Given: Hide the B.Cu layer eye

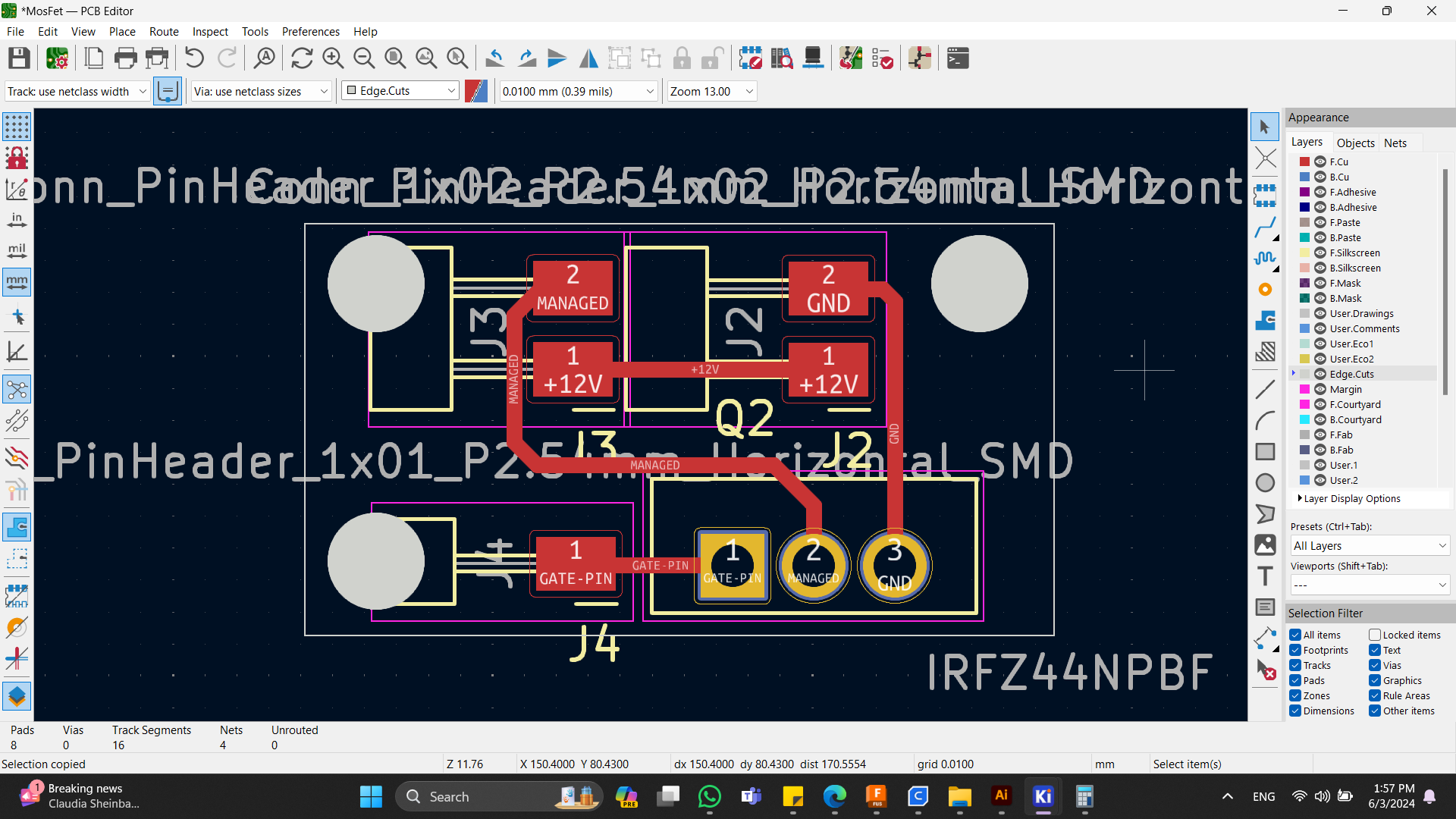Looking at the screenshot, I should point(1320,177).
